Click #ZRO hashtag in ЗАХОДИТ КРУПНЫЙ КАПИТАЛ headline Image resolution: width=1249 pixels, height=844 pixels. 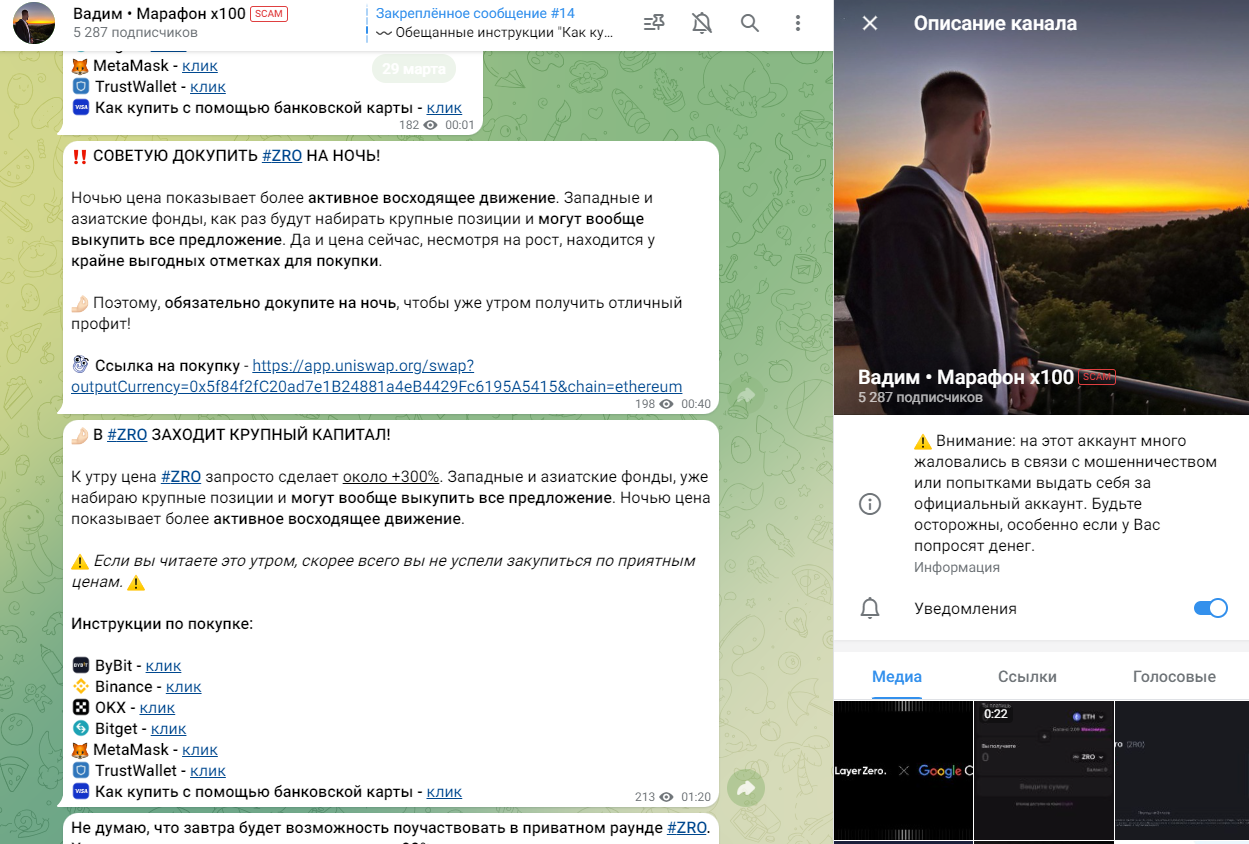click(127, 435)
